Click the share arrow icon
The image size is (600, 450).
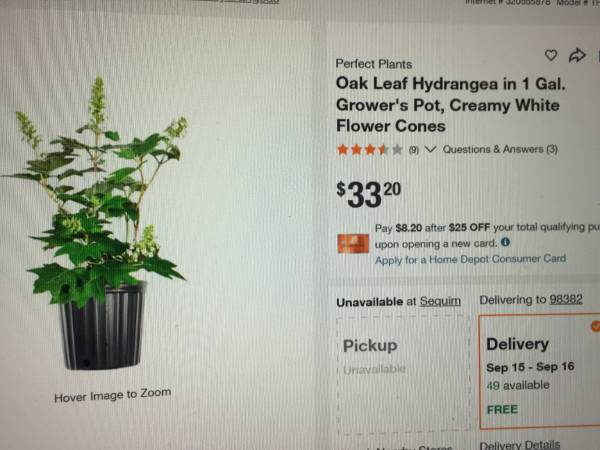pyautogui.click(x=577, y=55)
